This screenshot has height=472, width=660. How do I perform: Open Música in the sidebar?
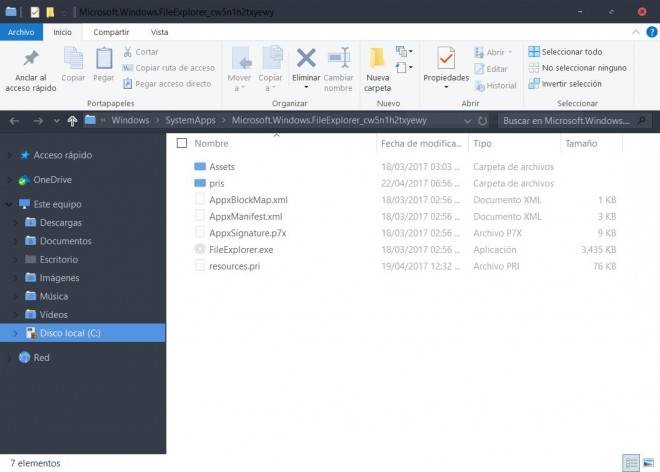53,296
